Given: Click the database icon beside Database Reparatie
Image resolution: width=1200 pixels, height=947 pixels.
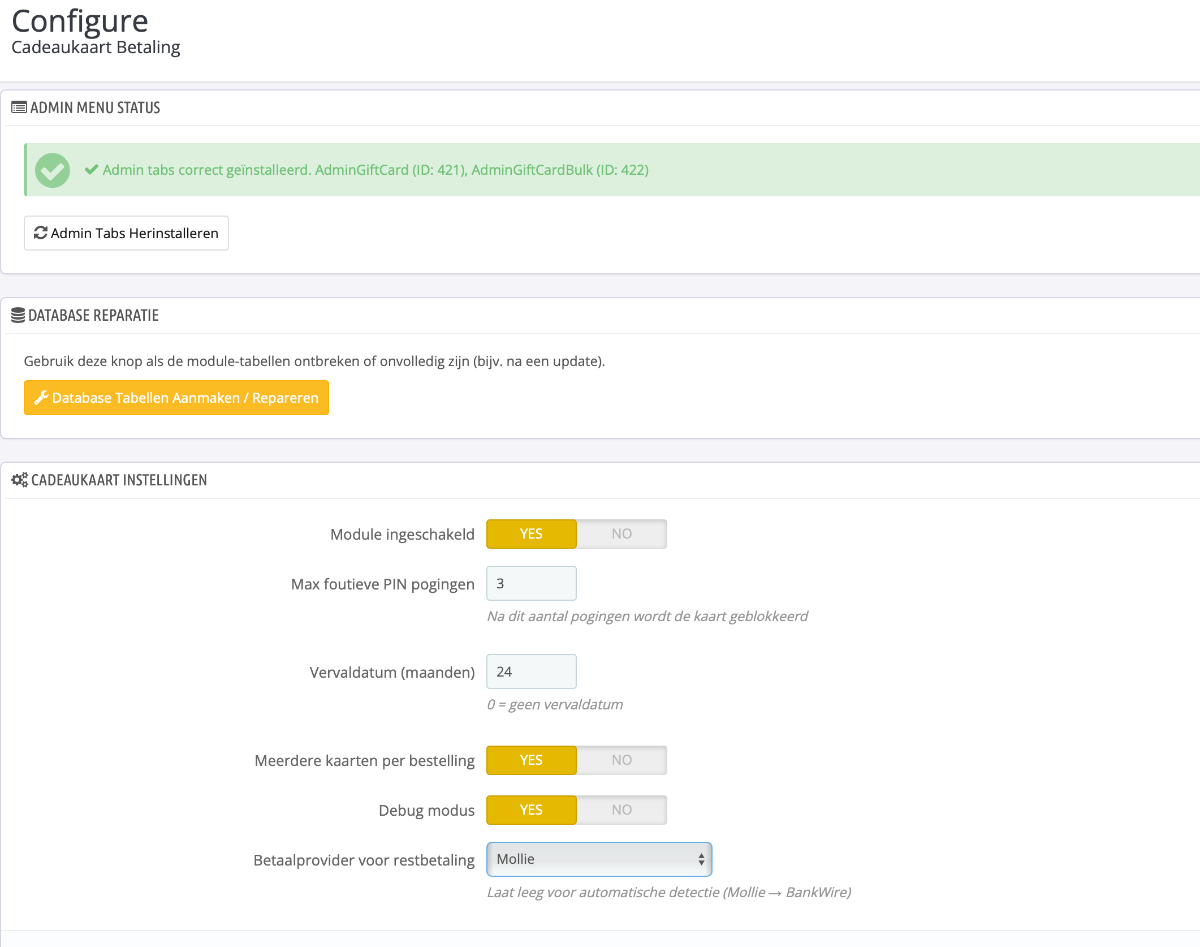Looking at the screenshot, I should 18,316.
